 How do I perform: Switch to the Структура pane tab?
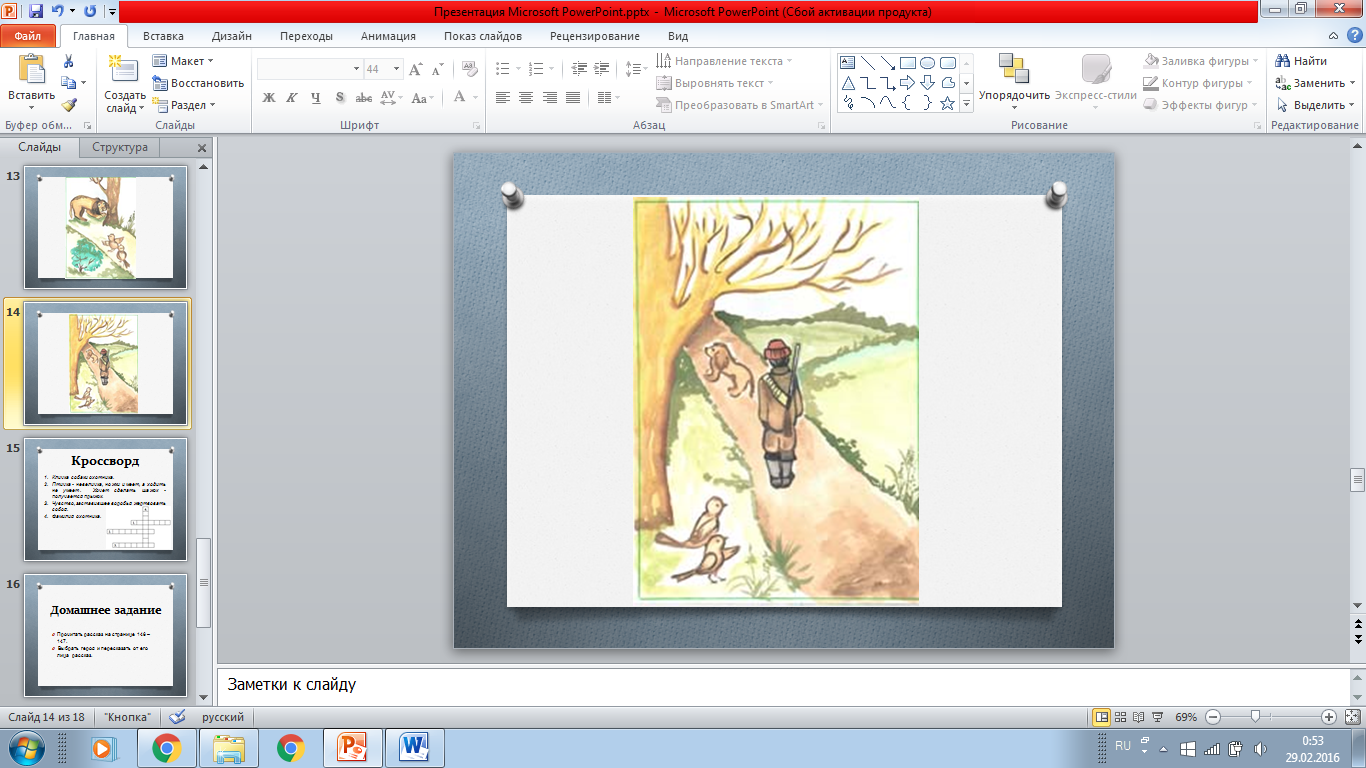click(120, 147)
